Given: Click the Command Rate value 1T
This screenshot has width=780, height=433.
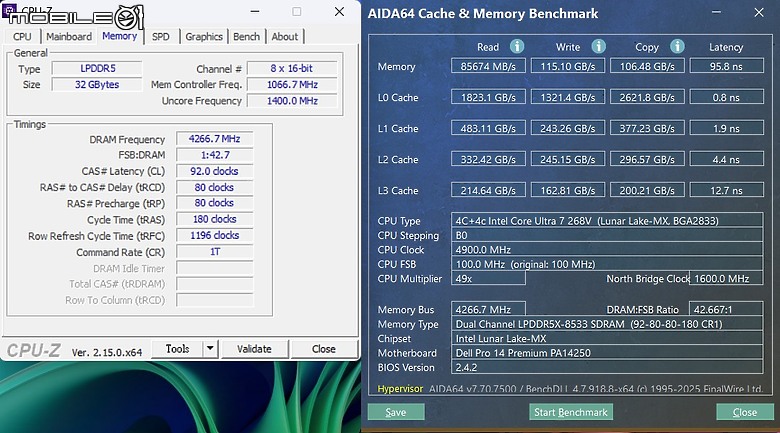Looking at the screenshot, I should (x=214, y=252).
